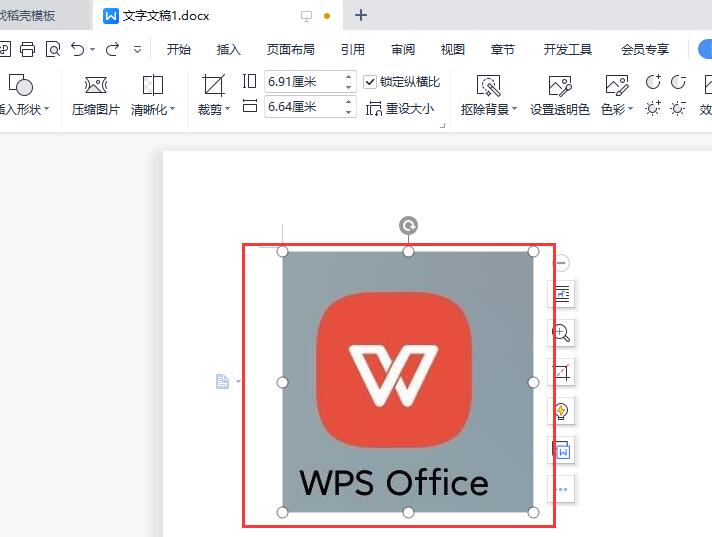Expand the 裁剪 dropdown arrow

click(x=227, y=109)
